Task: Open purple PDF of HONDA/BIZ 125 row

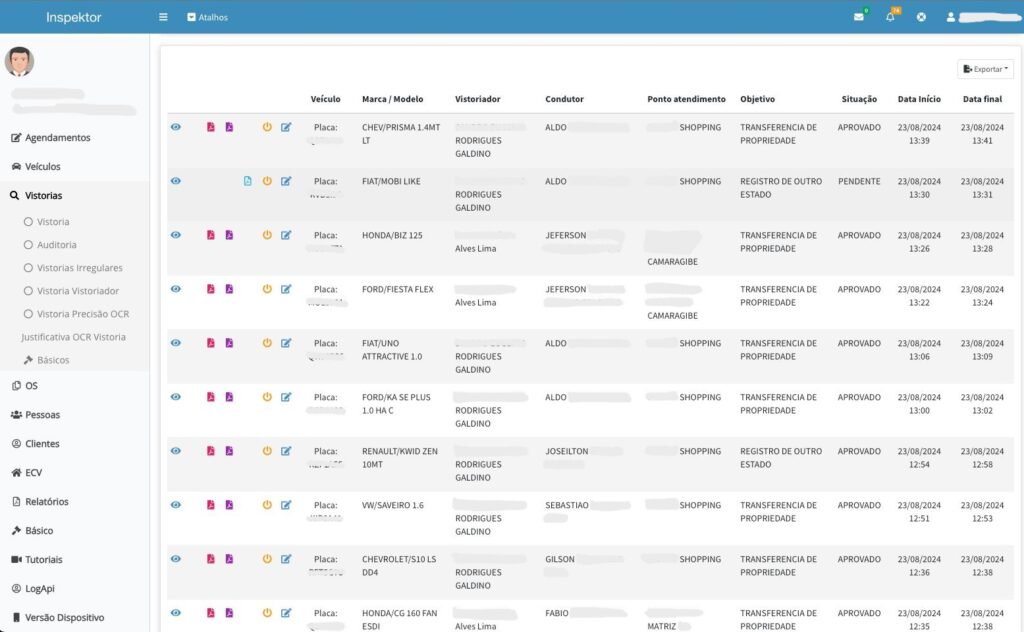Action: 229,235
